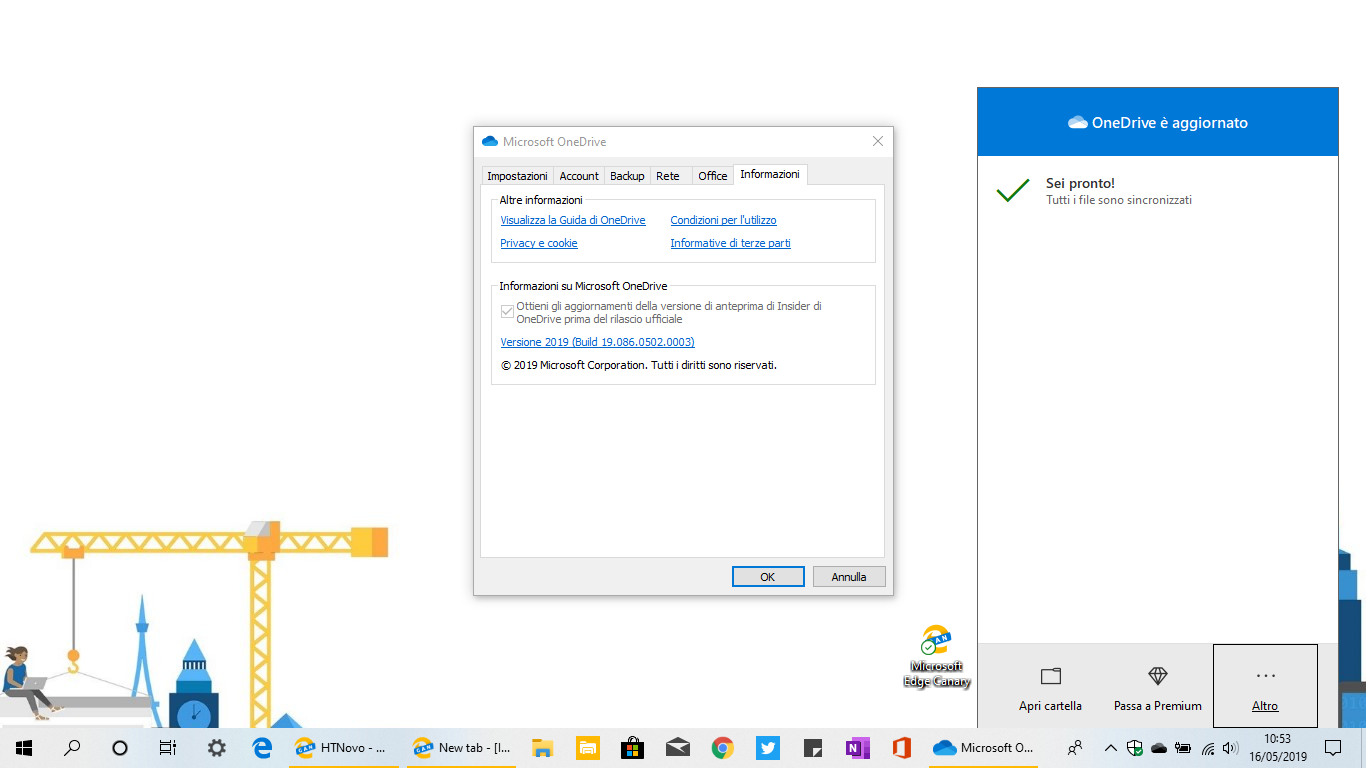The image size is (1366, 768).
Task: Click the Microsoft OneDrive taskbar button
Action: pyautogui.click(x=984, y=747)
